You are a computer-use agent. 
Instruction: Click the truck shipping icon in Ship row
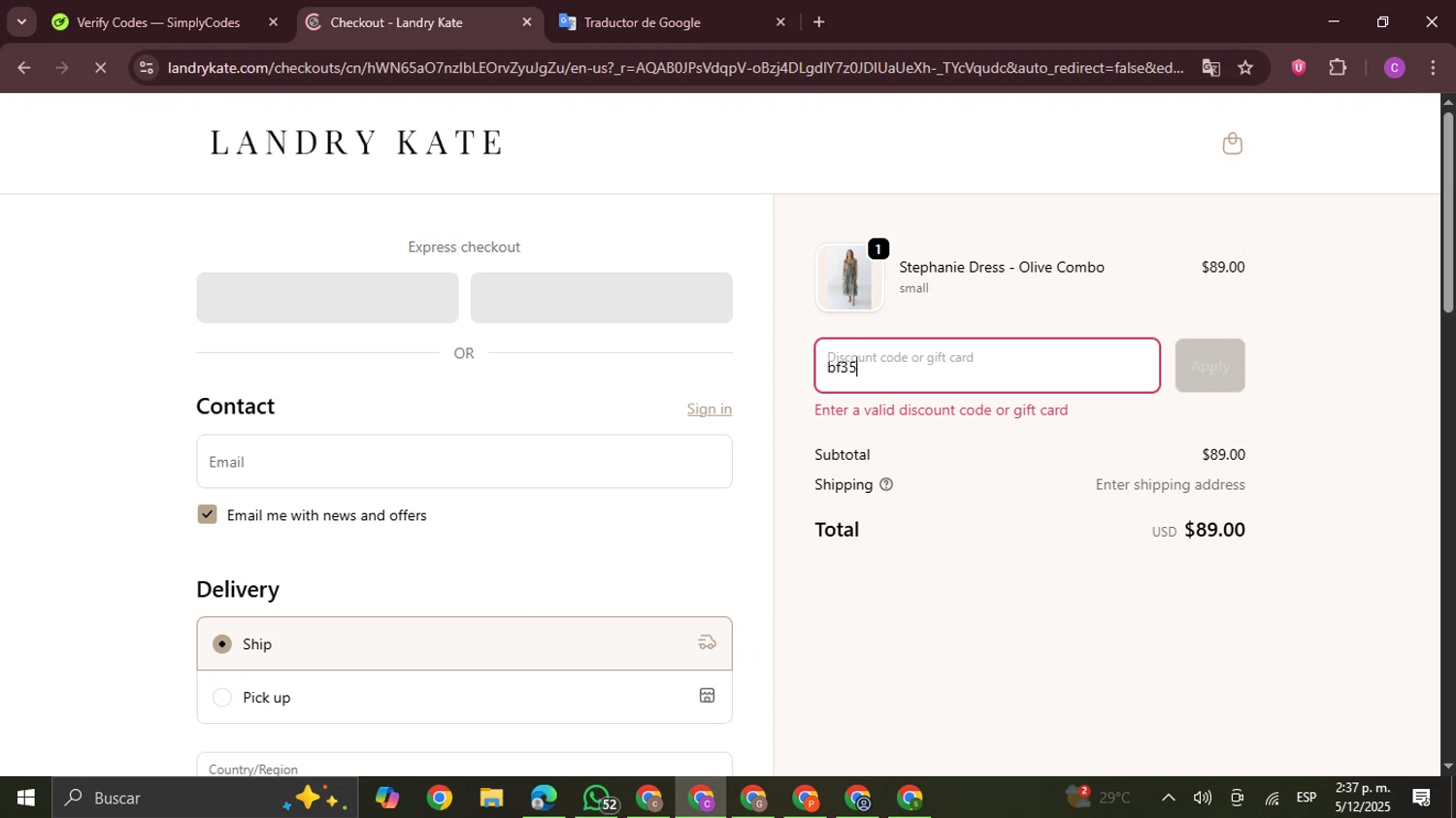coord(707,642)
